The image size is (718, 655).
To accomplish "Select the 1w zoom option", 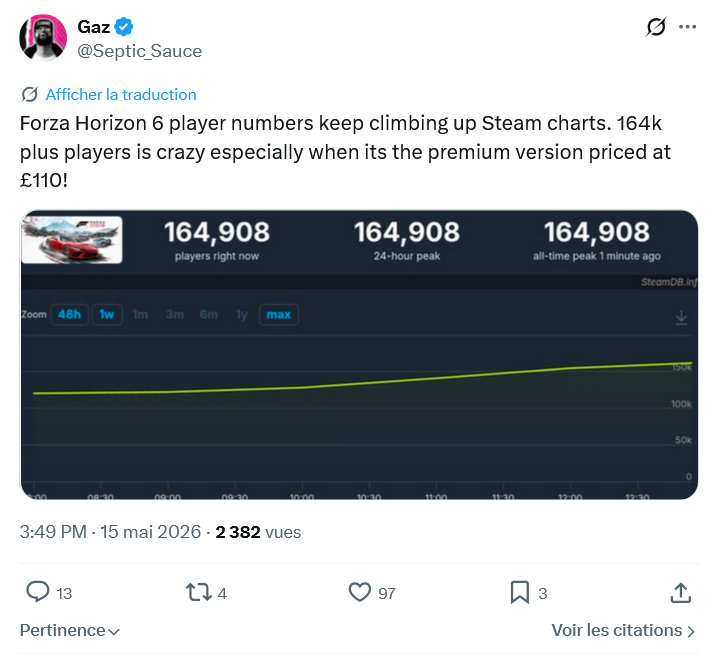I will coord(107,315).
